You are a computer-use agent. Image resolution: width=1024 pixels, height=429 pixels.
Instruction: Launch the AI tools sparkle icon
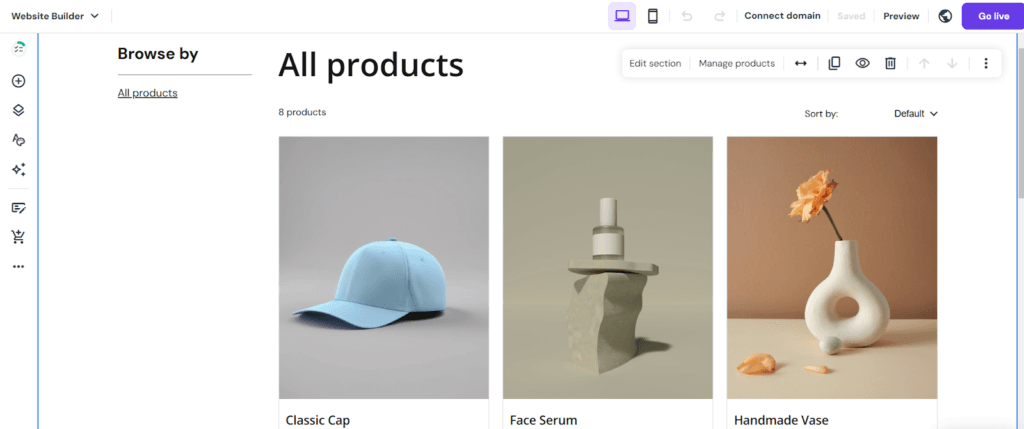(x=18, y=170)
